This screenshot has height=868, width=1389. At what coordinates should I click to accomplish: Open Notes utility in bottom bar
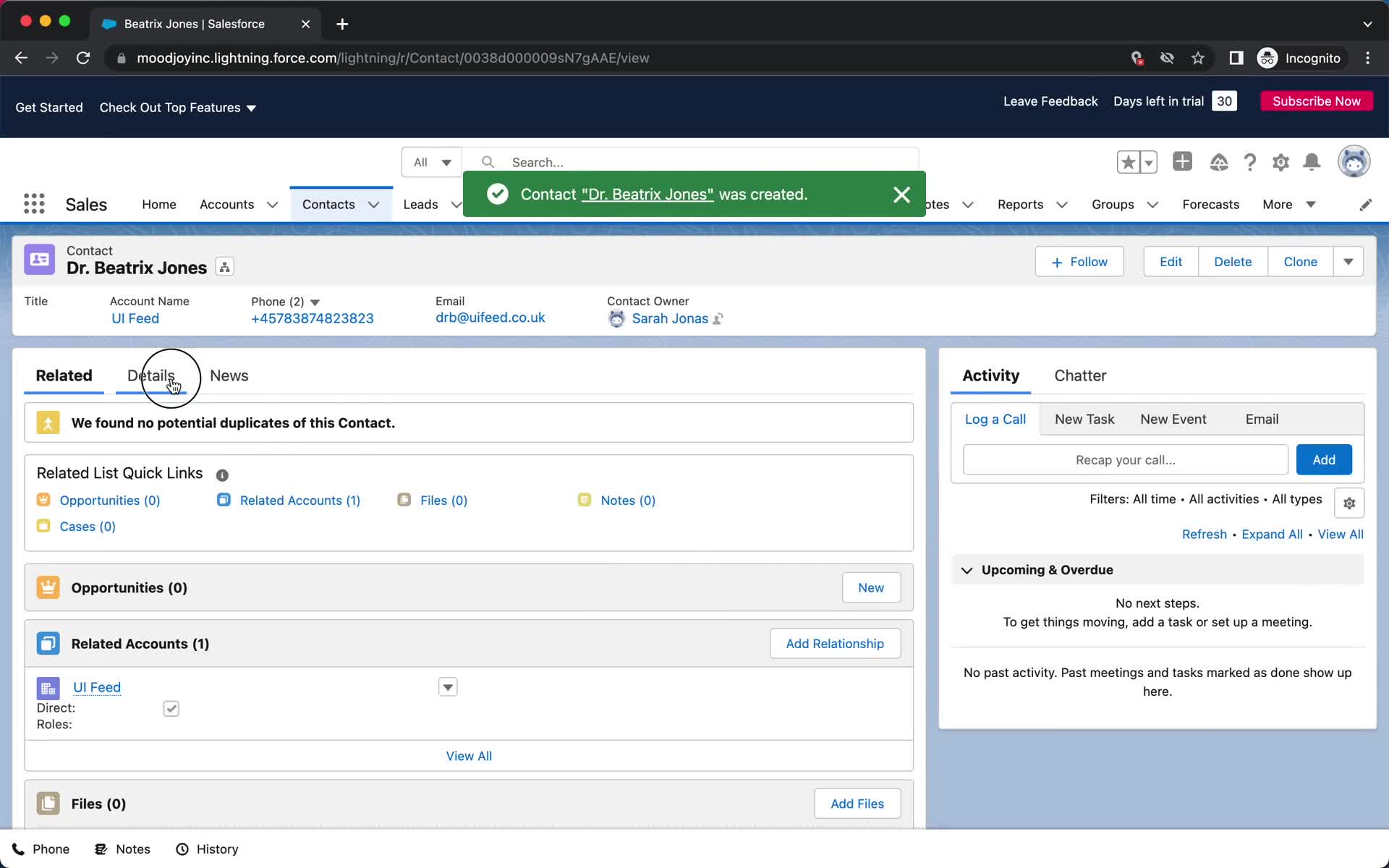(x=123, y=849)
